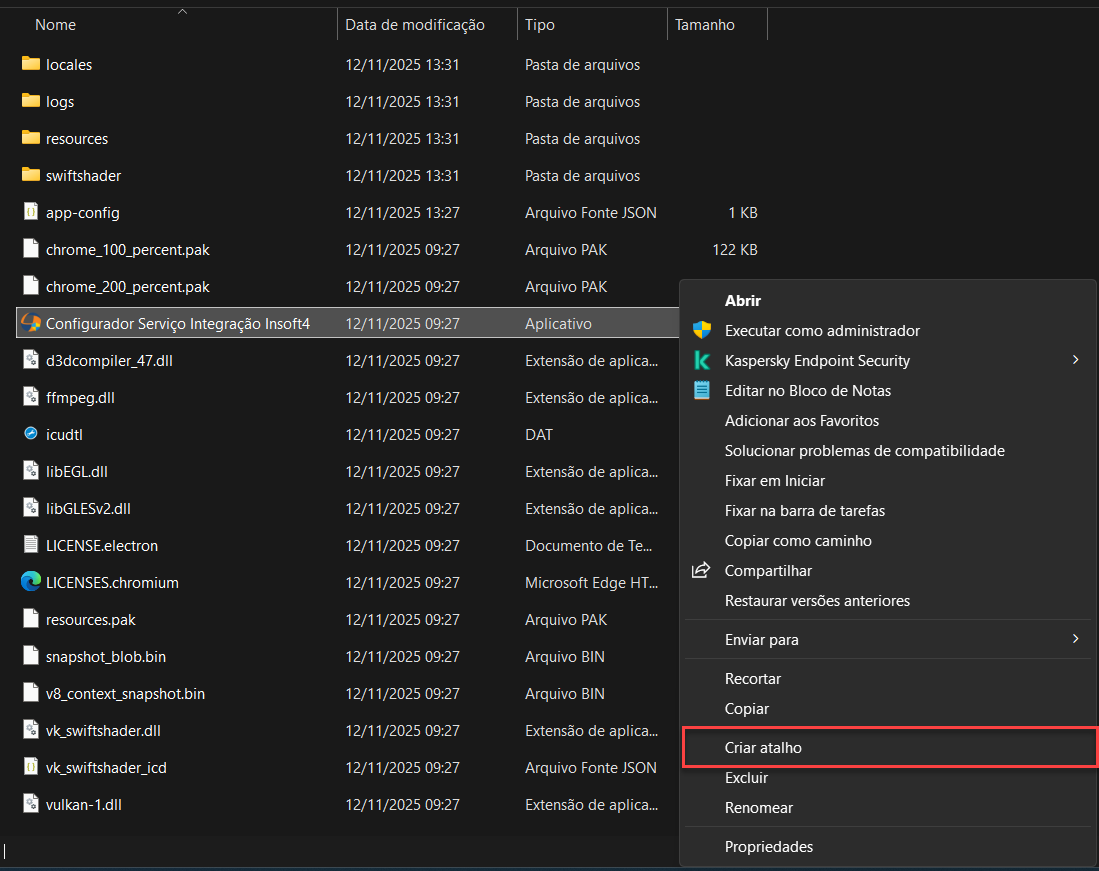Select Renomear in the context menu
The height and width of the screenshot is (871, 1099).
click(x=758, y=808)
